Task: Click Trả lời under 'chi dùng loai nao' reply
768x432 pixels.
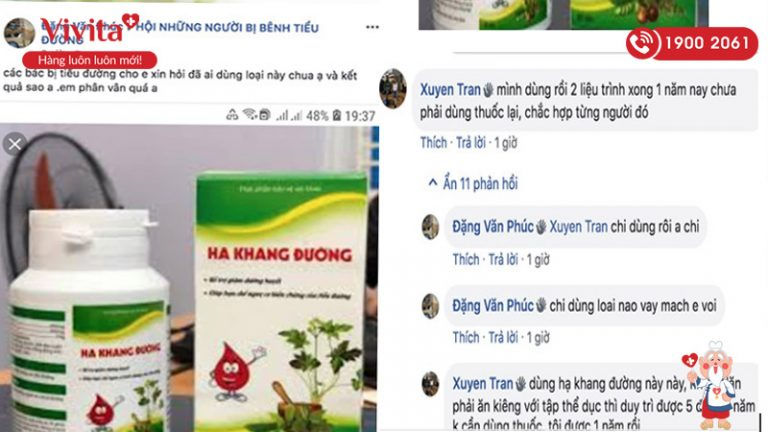Action: tap(503, 337)
